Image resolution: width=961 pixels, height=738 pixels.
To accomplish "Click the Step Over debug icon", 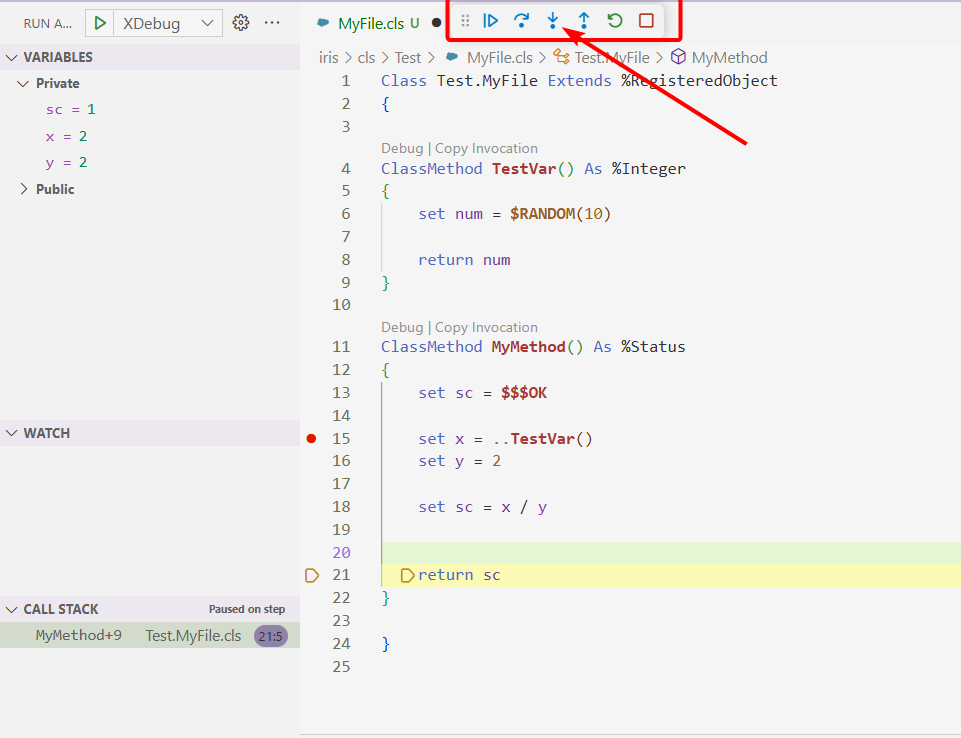I will tap(522, 20).
